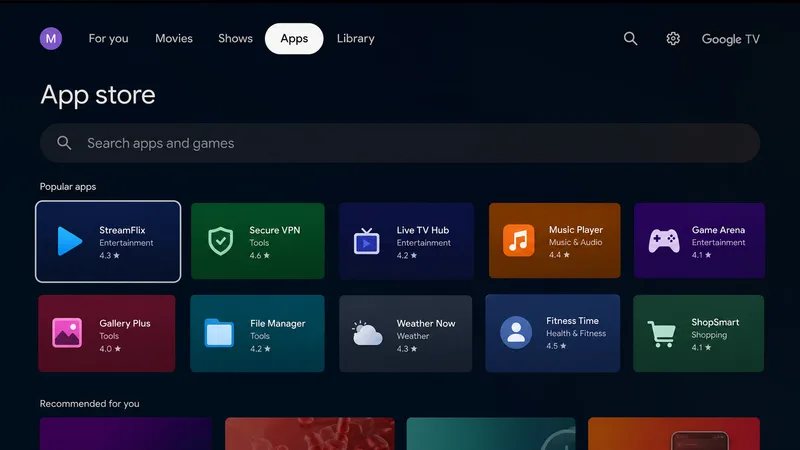Click the 4.0 star rating of Gallery Plus
The image size is (800, 450).
point(110,349)
